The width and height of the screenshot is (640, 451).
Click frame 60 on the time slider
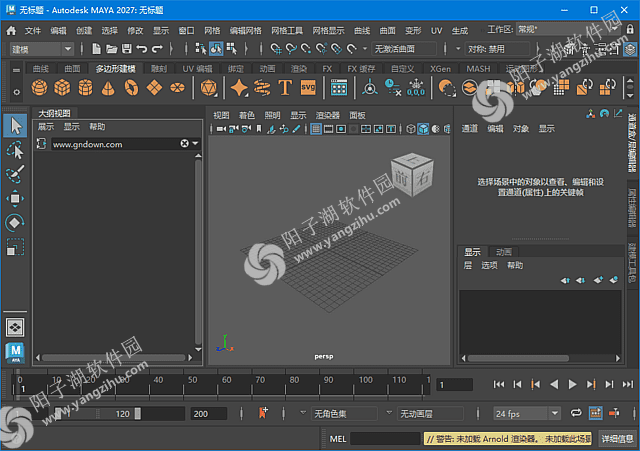pos(218,384)
